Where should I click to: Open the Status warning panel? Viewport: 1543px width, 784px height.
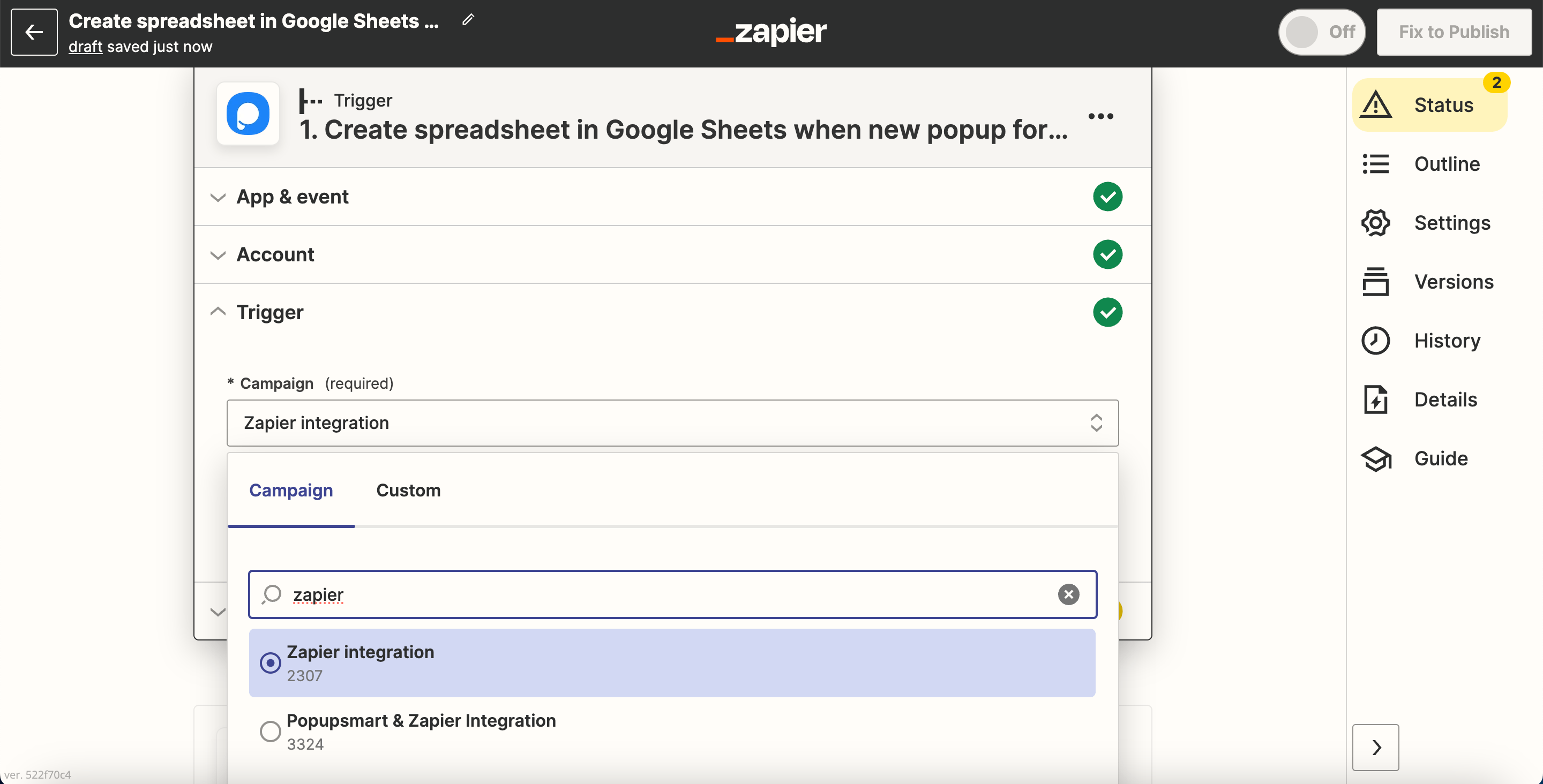[1429, 105]
